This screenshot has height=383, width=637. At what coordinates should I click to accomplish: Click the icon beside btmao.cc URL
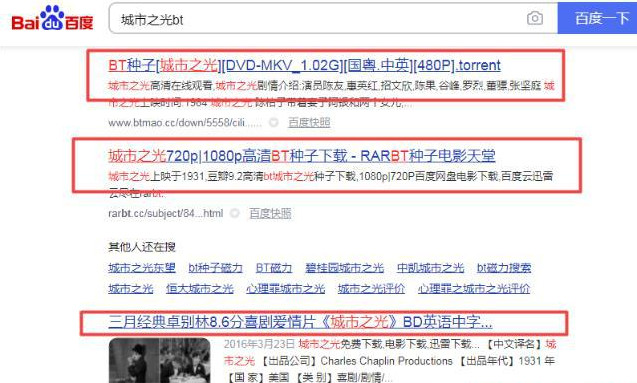pos(274,122)
